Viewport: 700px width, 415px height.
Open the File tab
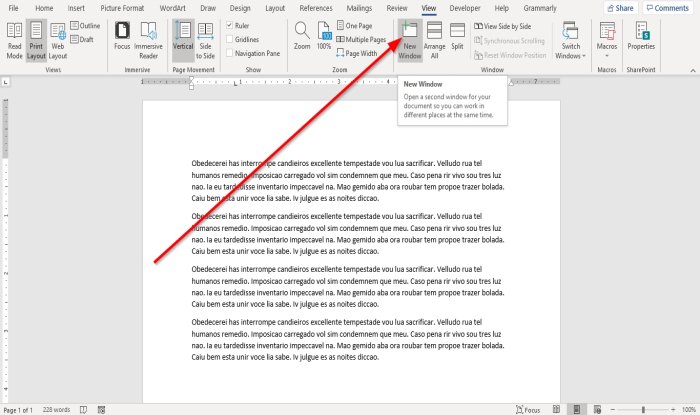click(13, 8)
